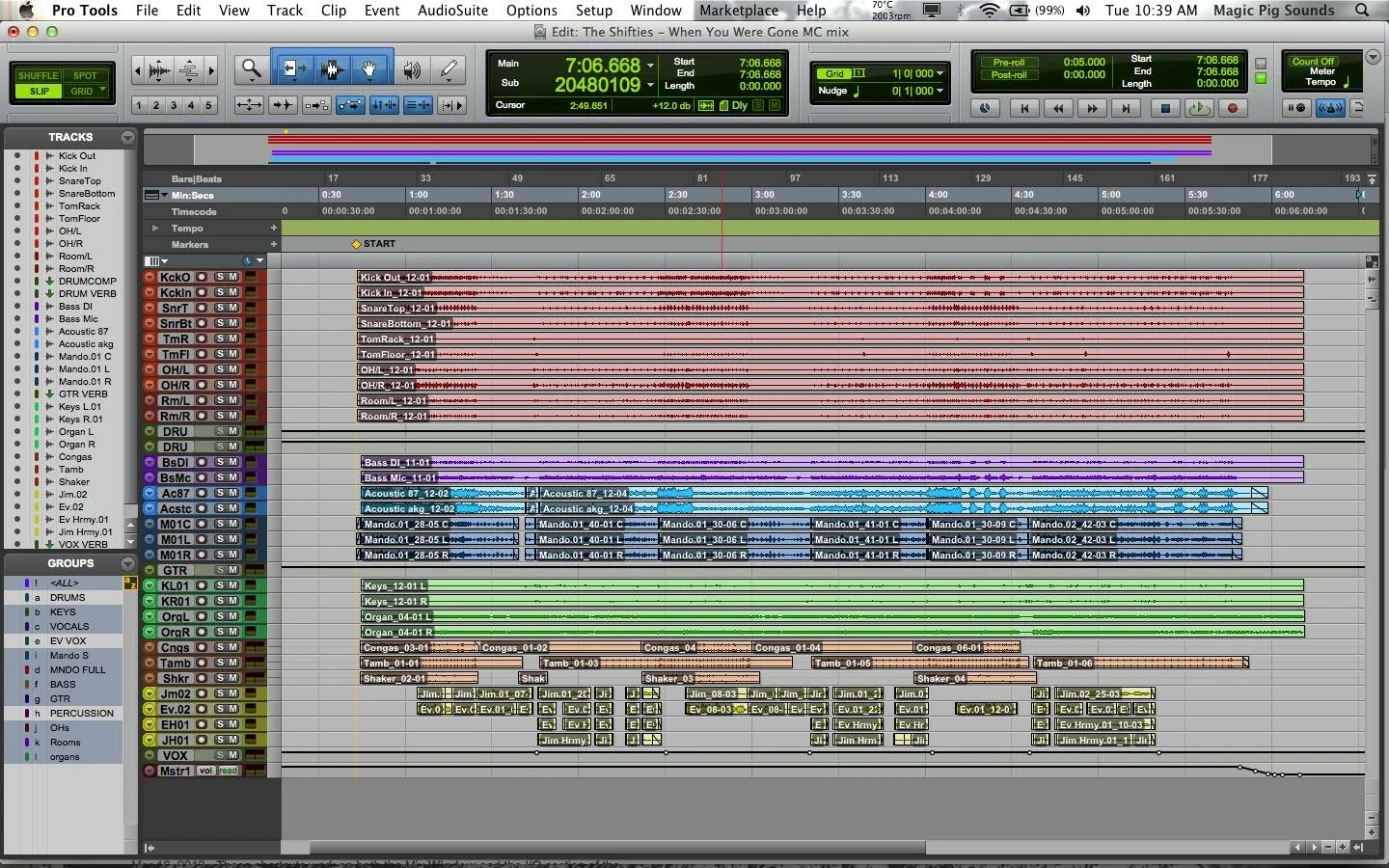1389x868 pixels.
Task: Open the TRACKS list popup menu
Action: click(127, 137)
